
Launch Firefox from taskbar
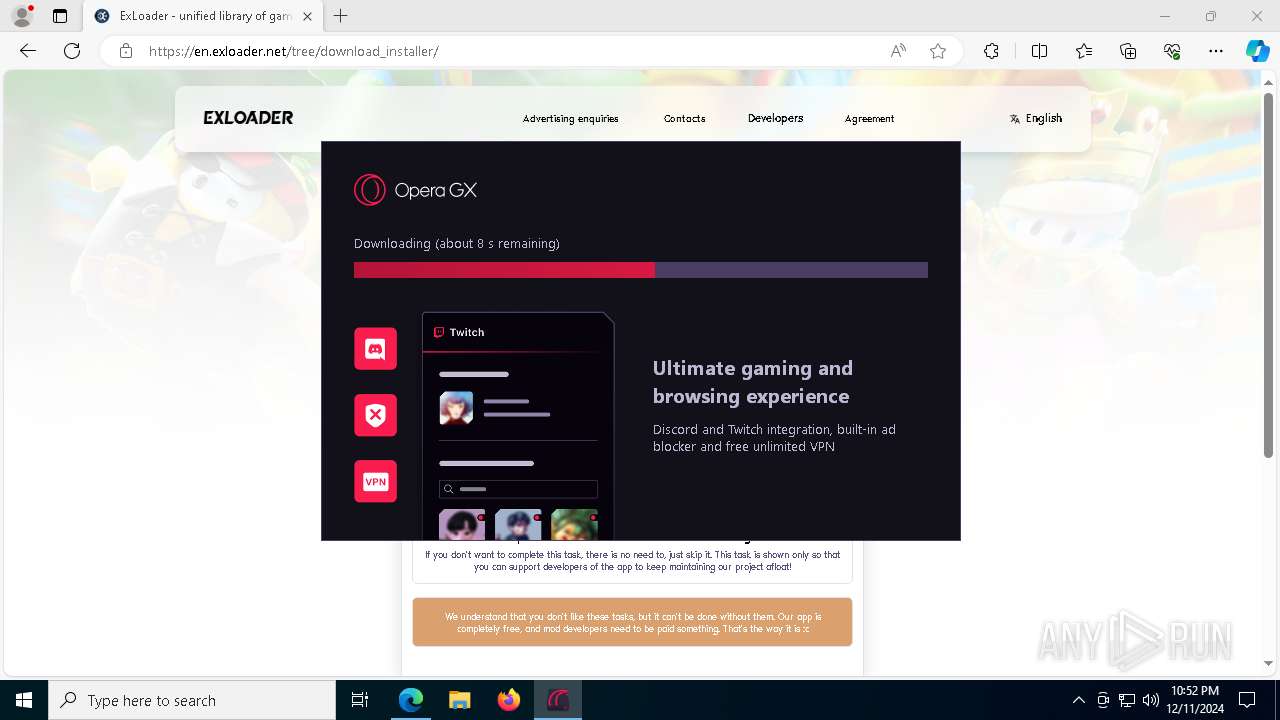tap(509, 700)
